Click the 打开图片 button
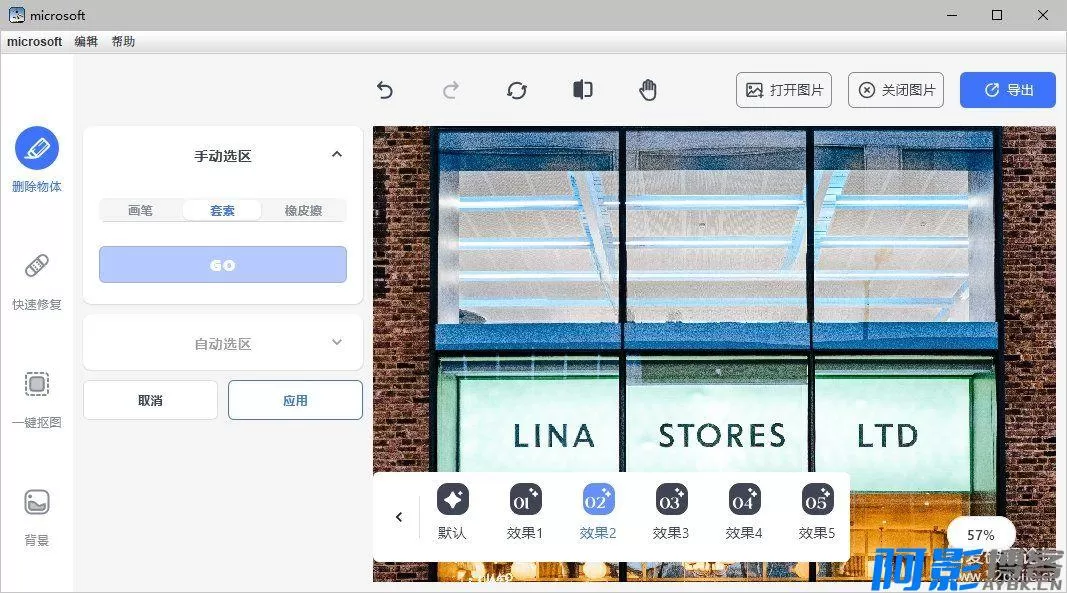The width and height of the screenshot is (1067, 593). (785, 90)
